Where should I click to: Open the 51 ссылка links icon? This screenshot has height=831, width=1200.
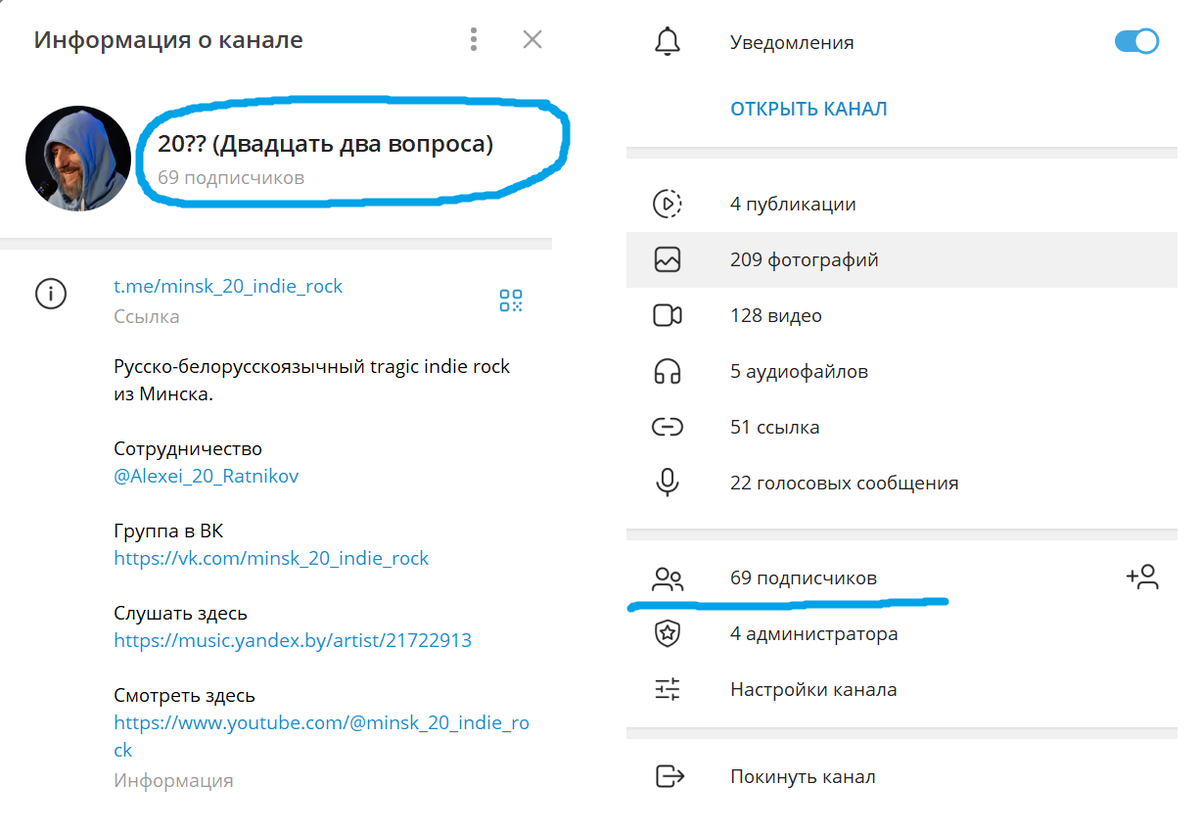[667, 426]
